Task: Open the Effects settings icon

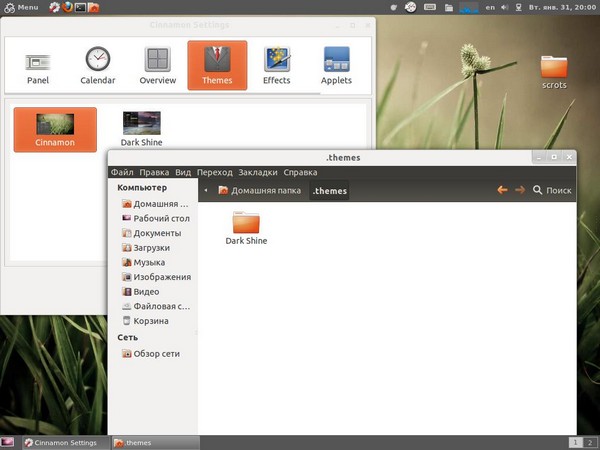Action: pos(277,65)
